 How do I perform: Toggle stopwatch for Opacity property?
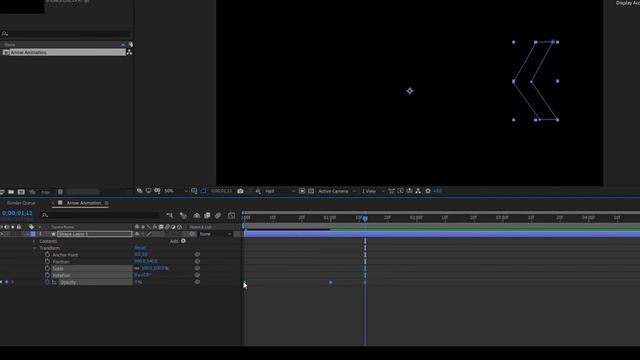tap(47, 282)
